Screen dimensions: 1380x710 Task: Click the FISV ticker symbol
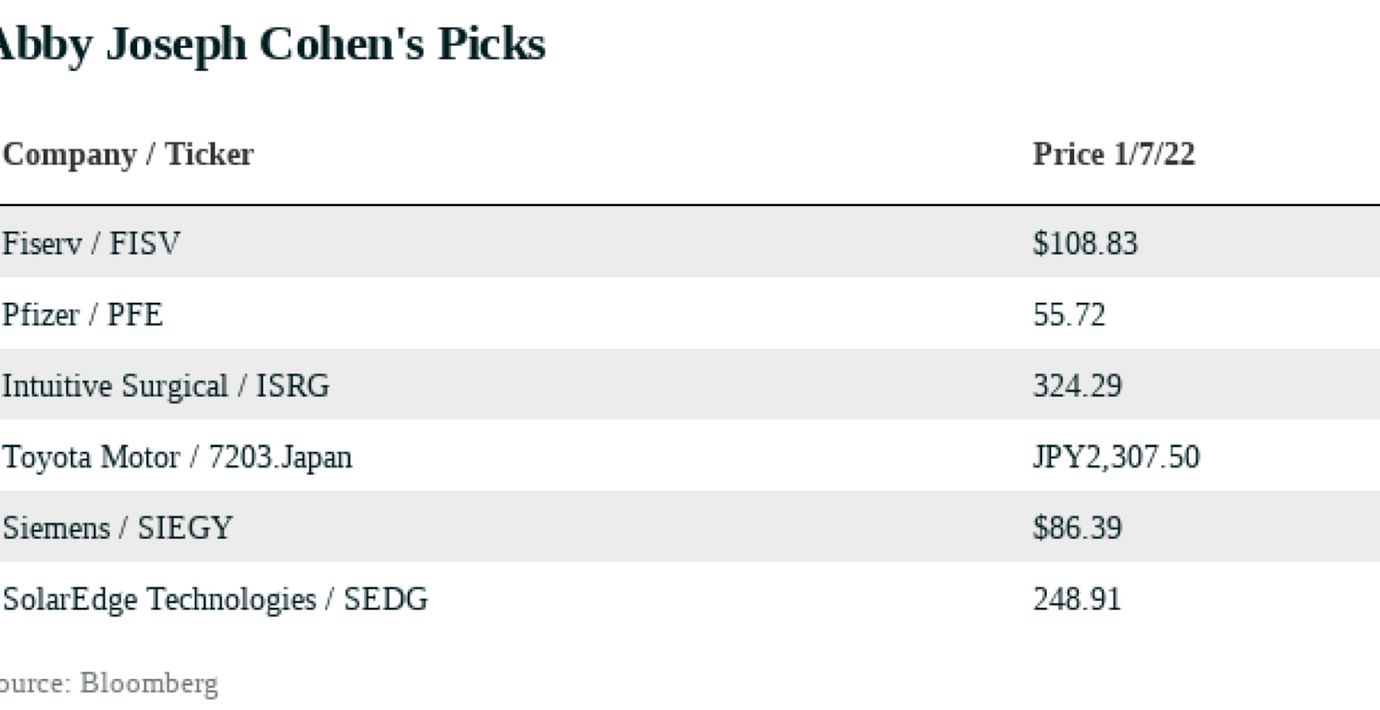144,243
